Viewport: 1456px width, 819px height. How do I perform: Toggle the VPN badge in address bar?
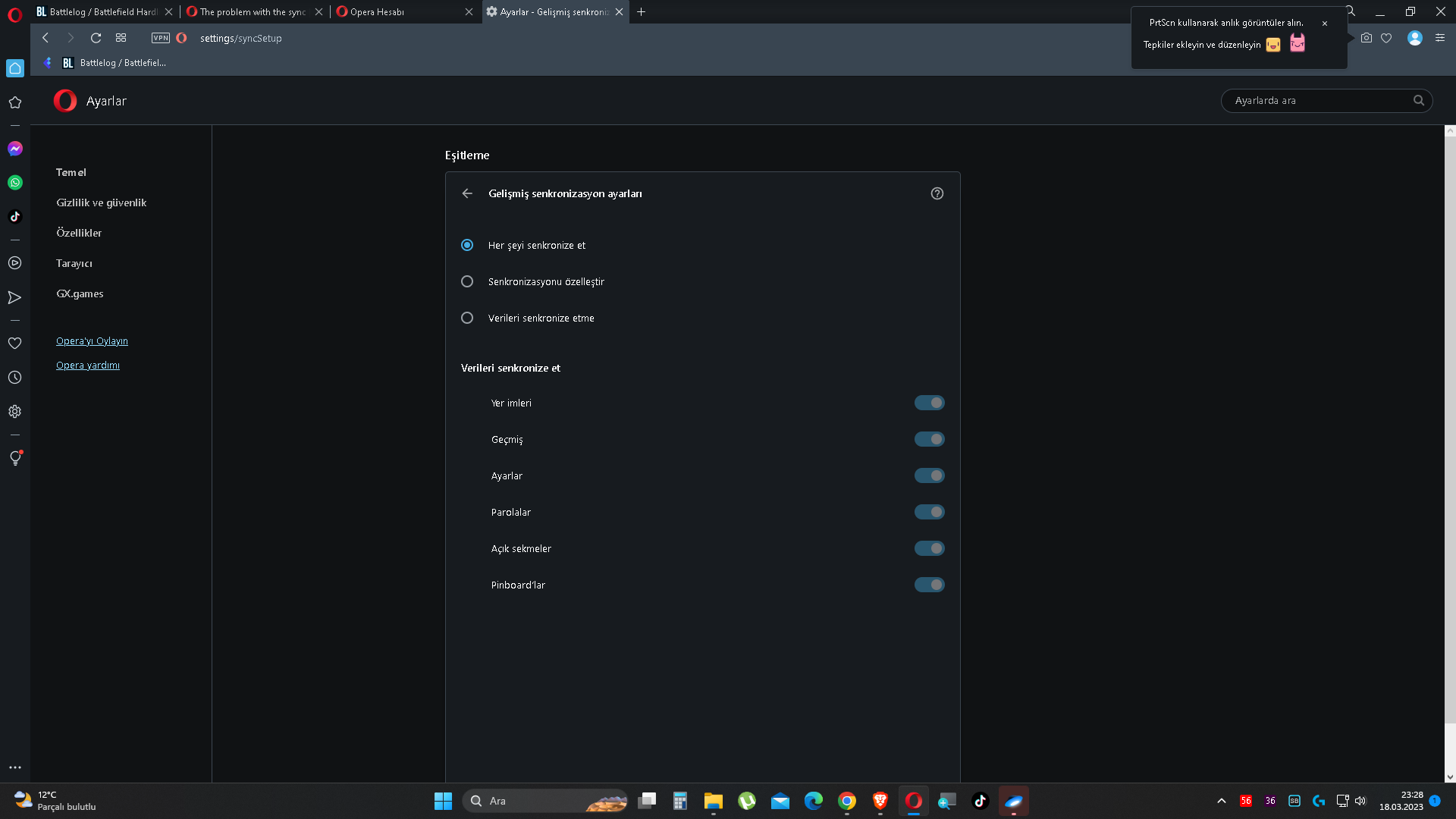[x=161, y=38]
